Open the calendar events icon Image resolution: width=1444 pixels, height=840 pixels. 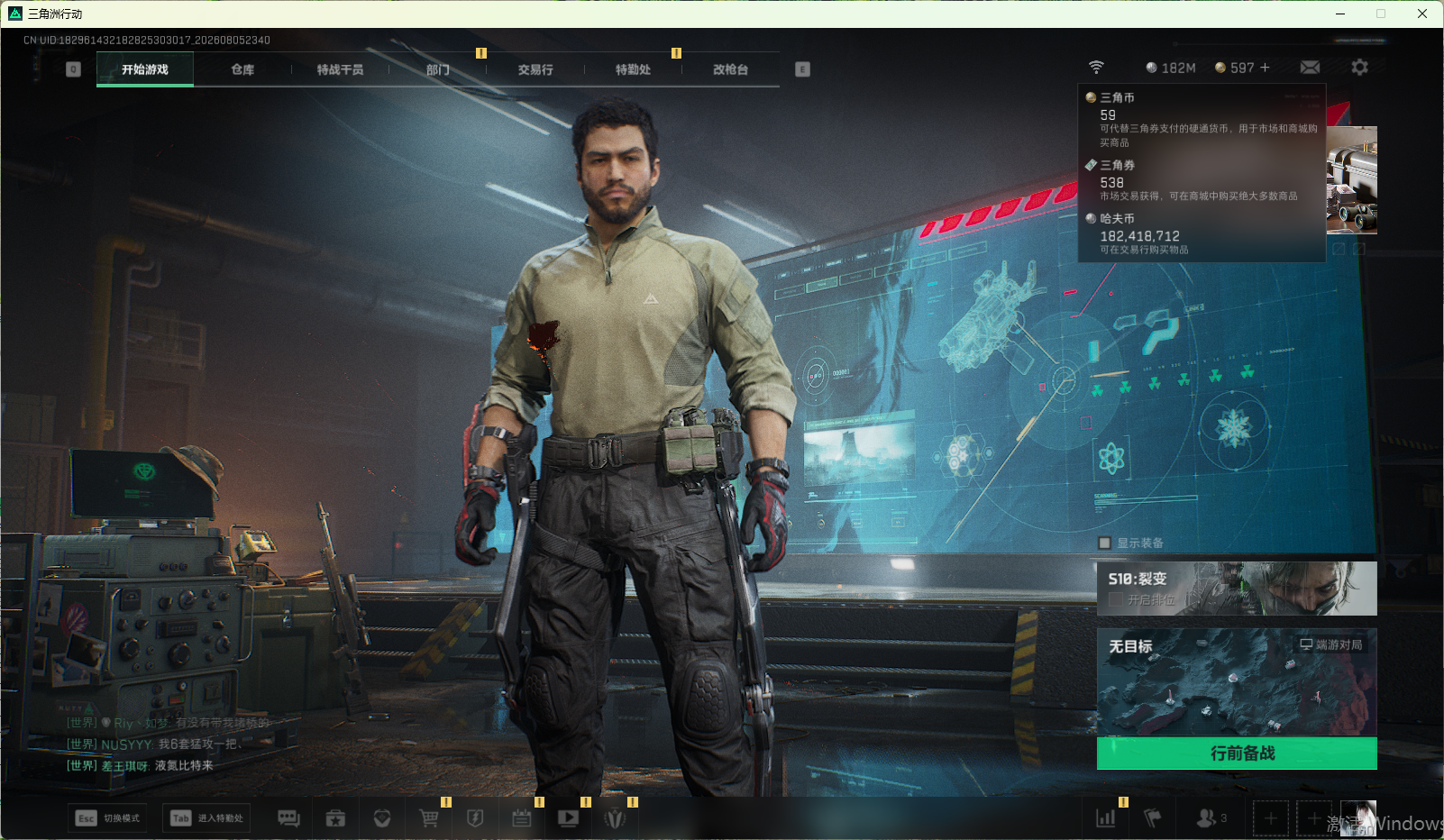point(522,818)
